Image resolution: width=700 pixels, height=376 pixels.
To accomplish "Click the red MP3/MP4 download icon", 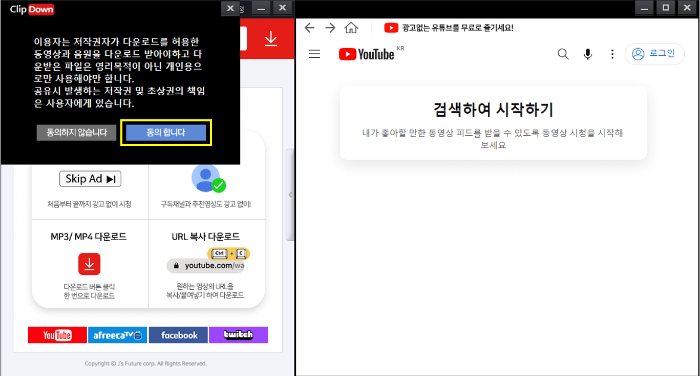I will (x=89, y=263).
